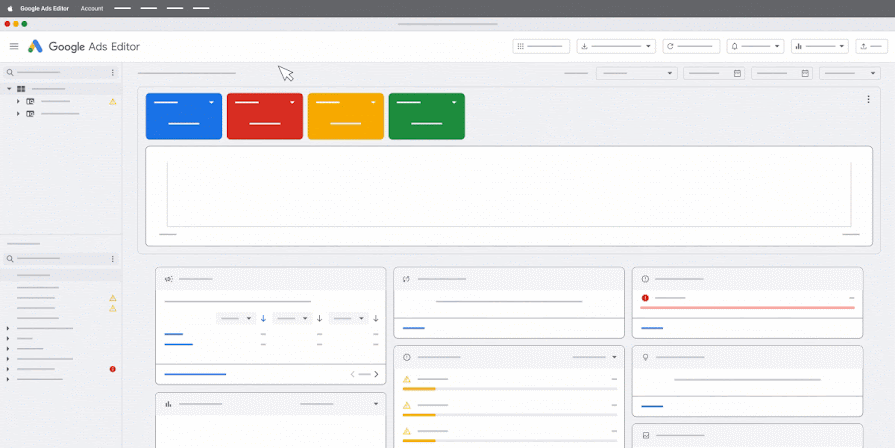Click the blue link in the errors card
Screen dimensions: 895x448
[x=652, y=328]
